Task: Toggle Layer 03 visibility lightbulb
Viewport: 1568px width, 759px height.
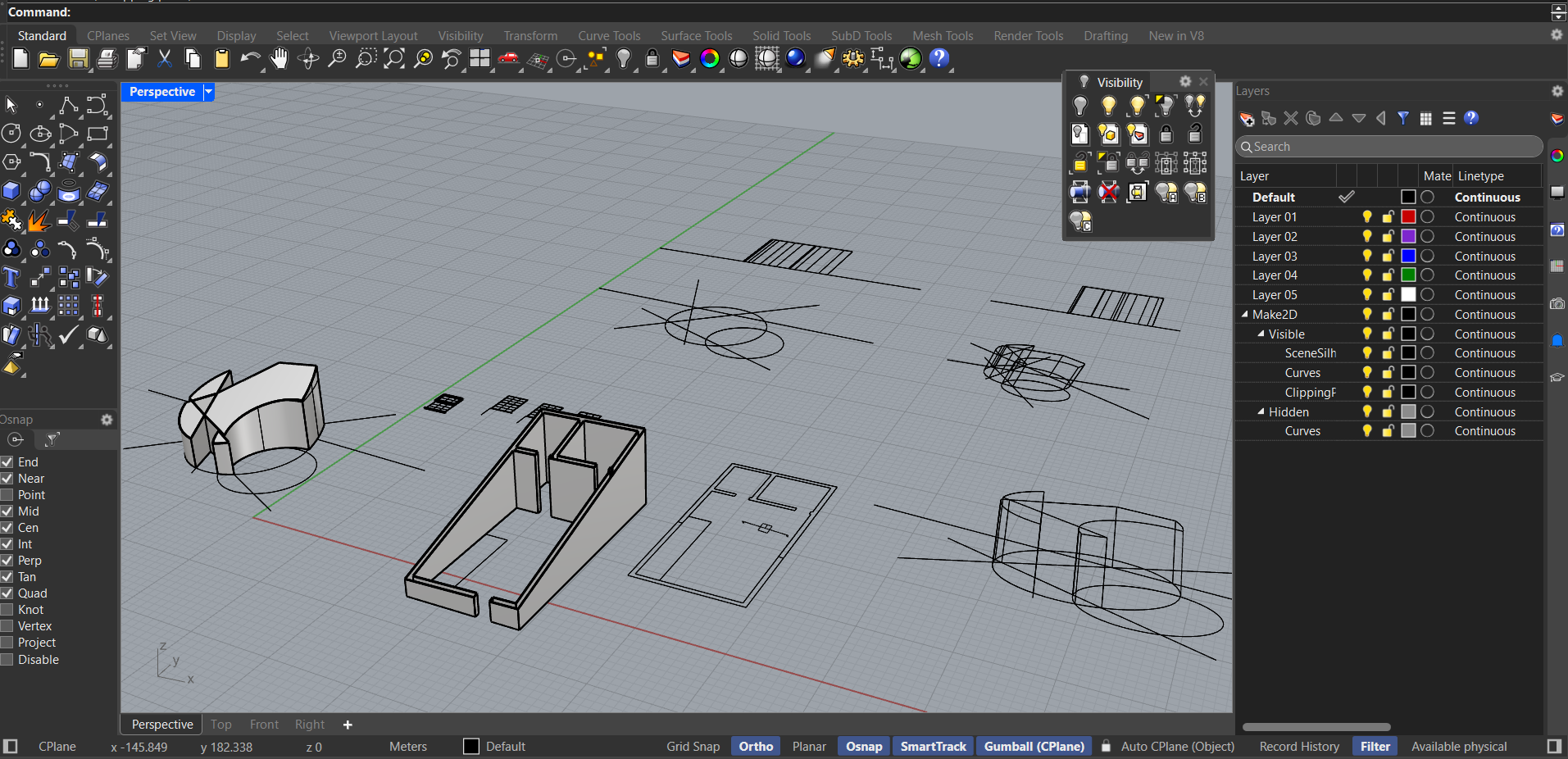Action: coord(1366,257)
